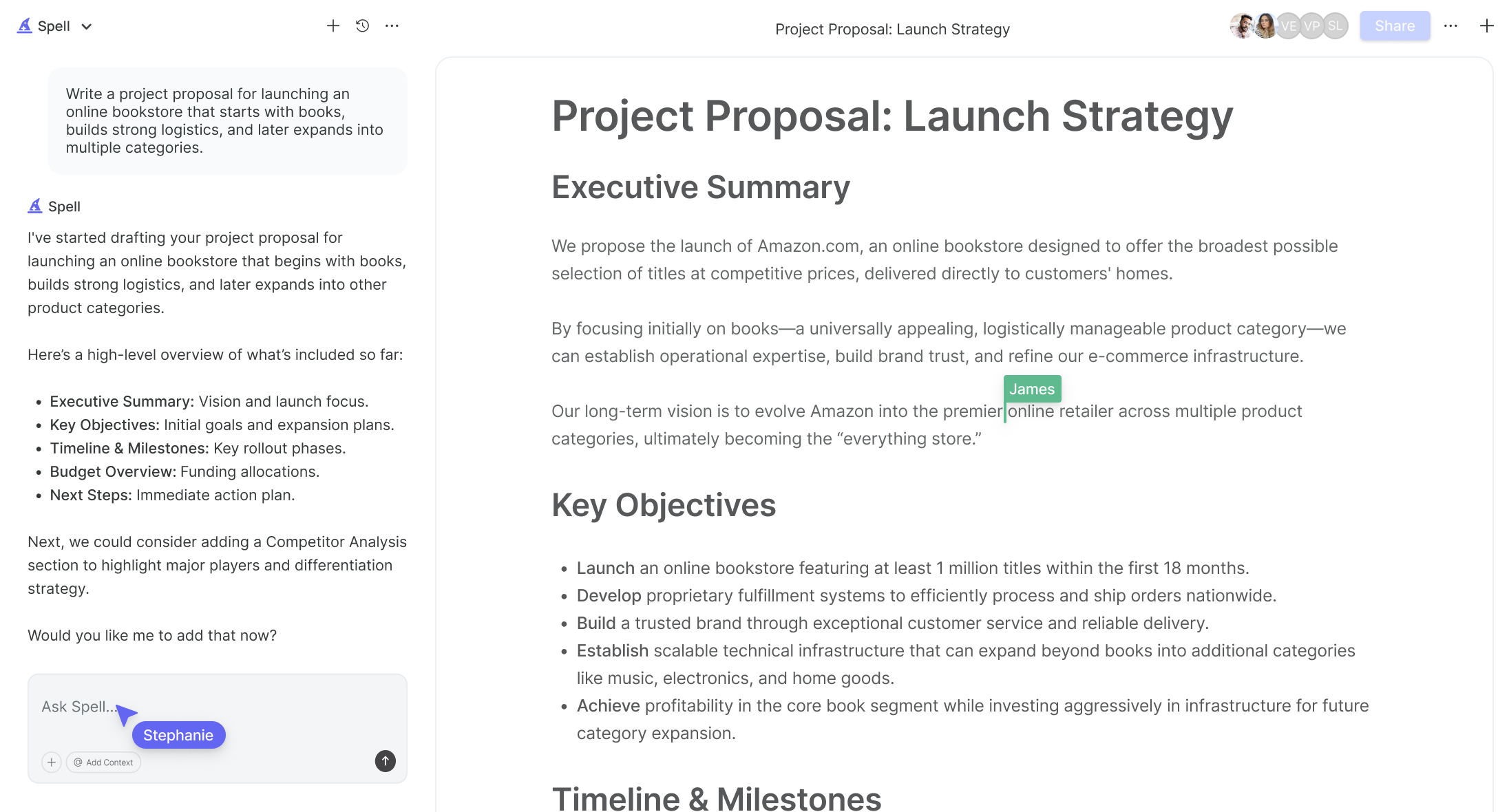Click document title in top bar

coord(893,29)
